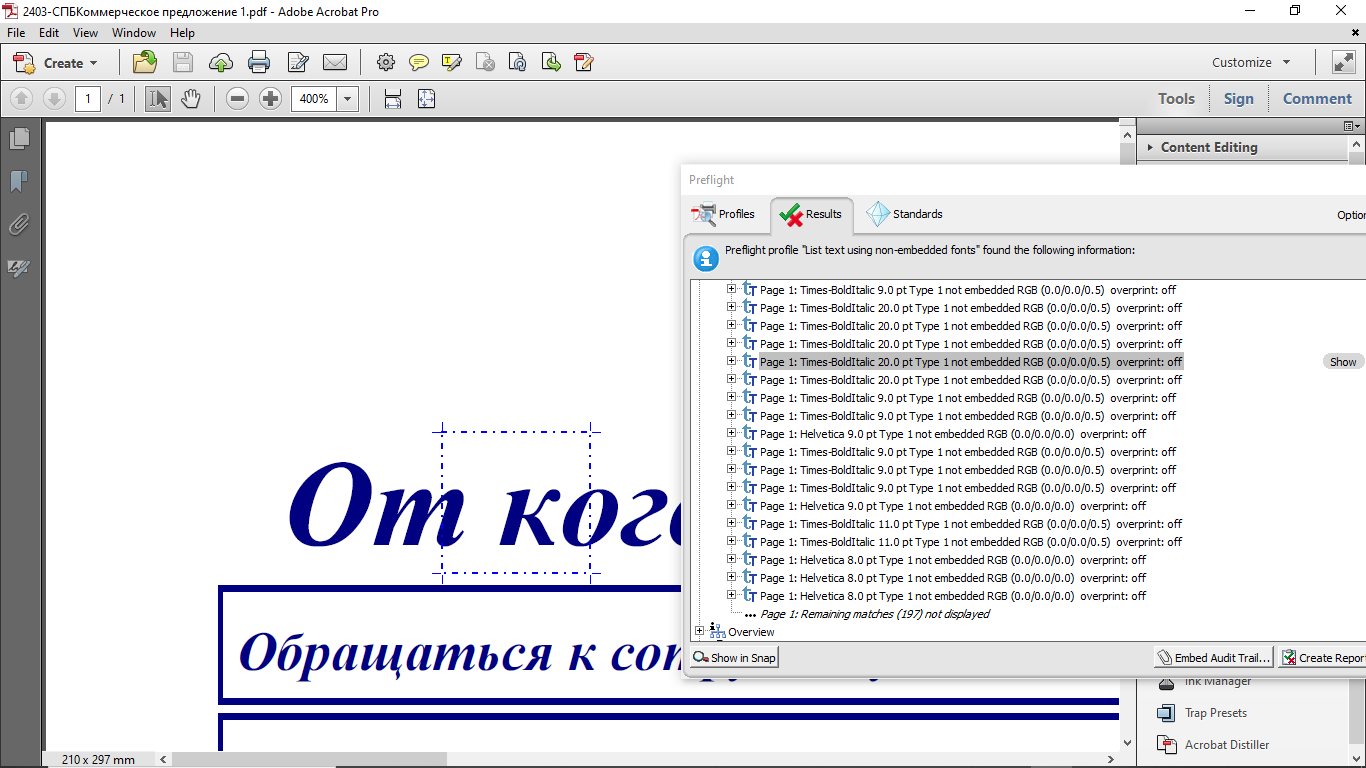
Task: Click the Show in Snap button
Action: coord(734,657)
